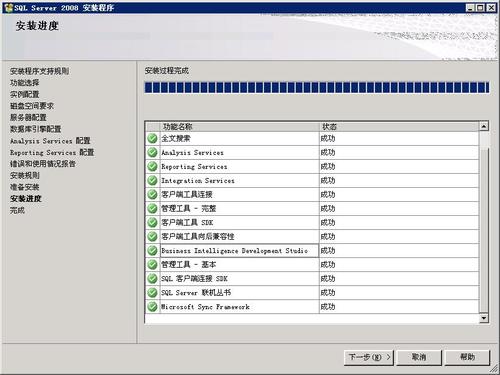Click the 下一步(N) > button
The width and height of the screenshot is (500, 375).
[x=369, y=357]
